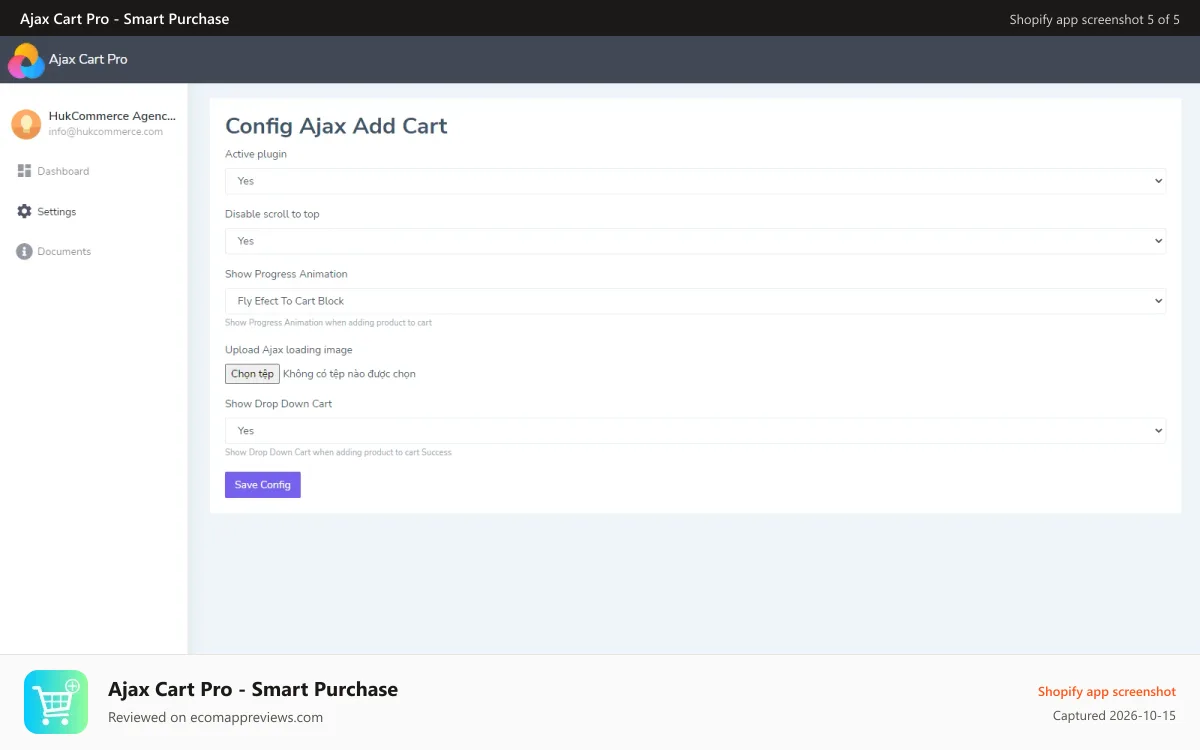Click the Reviewed on ecomappreviews.com text

click(215, 717)
